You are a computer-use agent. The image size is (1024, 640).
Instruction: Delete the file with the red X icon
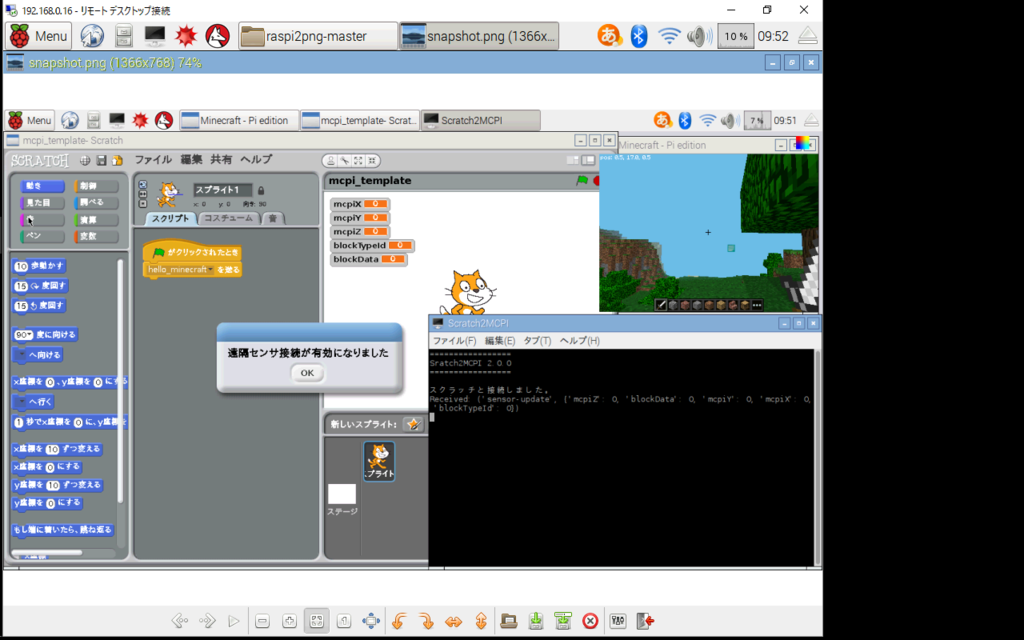click(590, 620)
